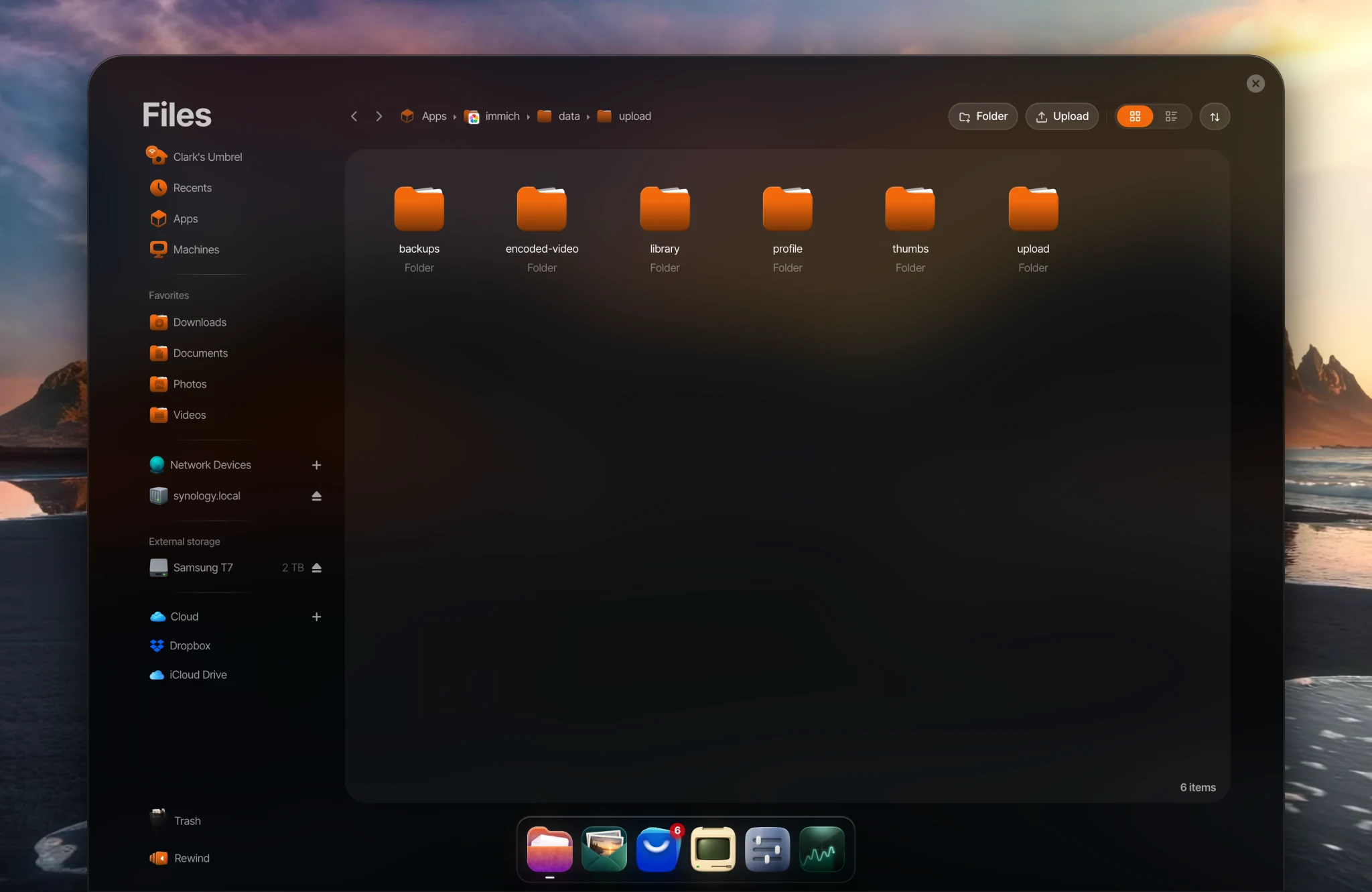Click the '6 items' status text
Viewport: 1372px width, 892px height.
pyautogui.click(x=1198, y=787)
